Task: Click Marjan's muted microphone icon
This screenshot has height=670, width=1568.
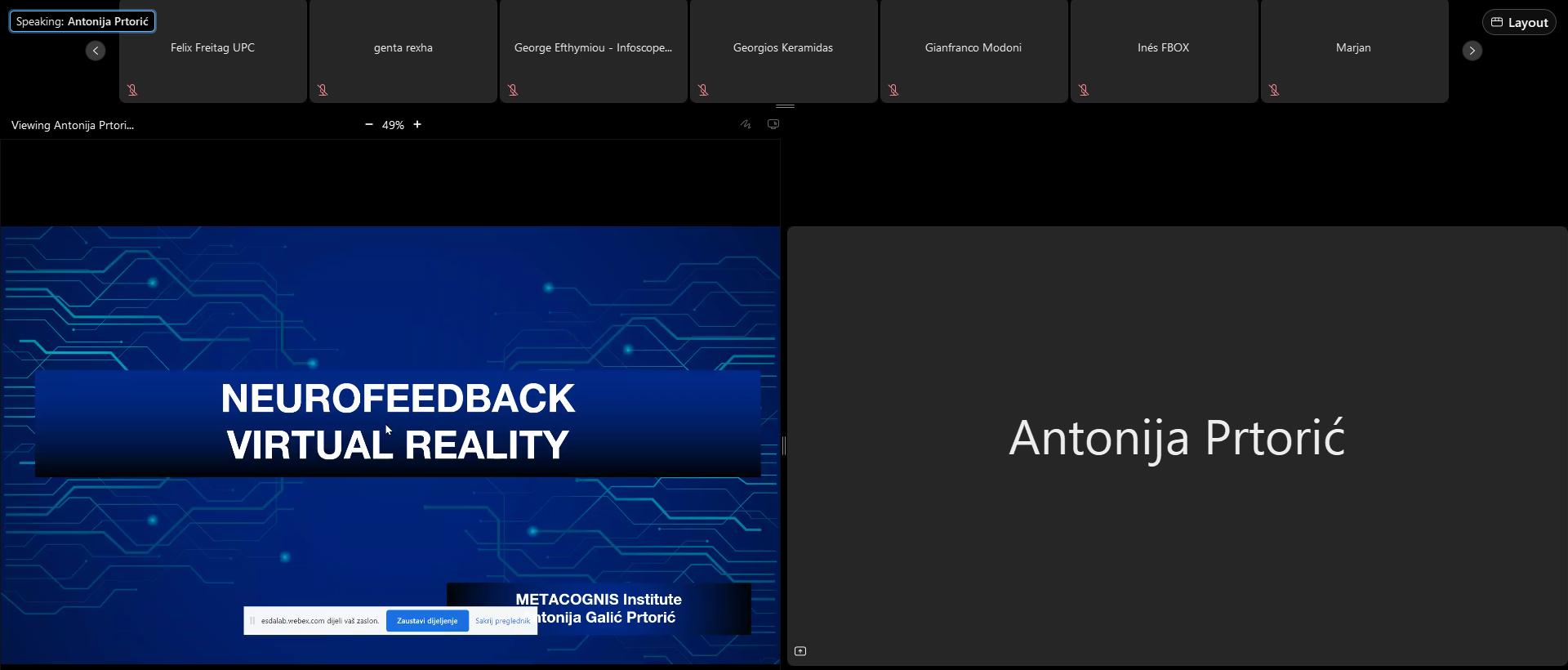Action: tap(1274, 90)
